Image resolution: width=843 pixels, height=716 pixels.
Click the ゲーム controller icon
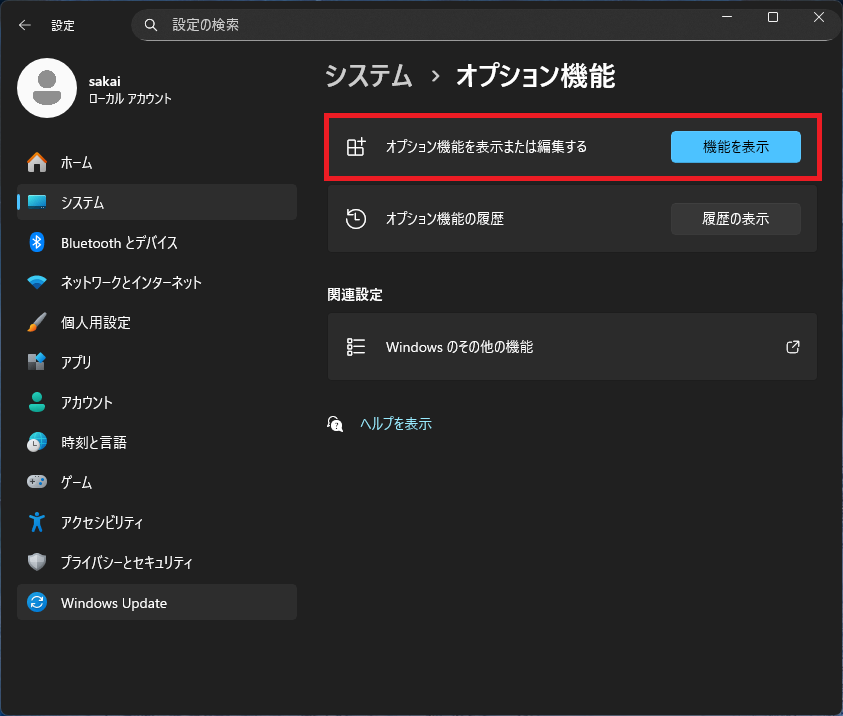(x=37, y=482)
